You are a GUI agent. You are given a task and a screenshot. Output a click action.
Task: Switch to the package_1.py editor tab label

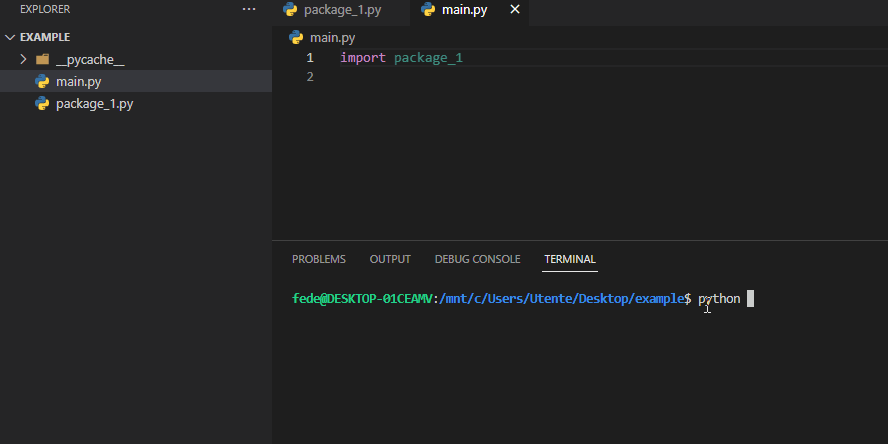coord(343,10)
